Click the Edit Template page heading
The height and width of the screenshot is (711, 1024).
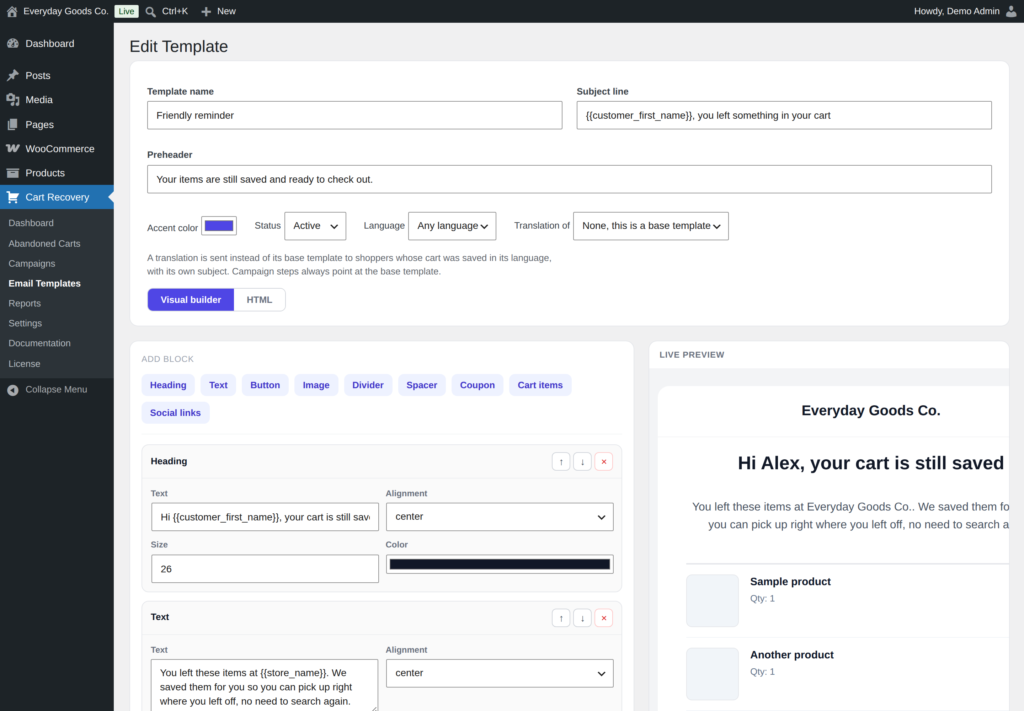click(x=178, y=46)
